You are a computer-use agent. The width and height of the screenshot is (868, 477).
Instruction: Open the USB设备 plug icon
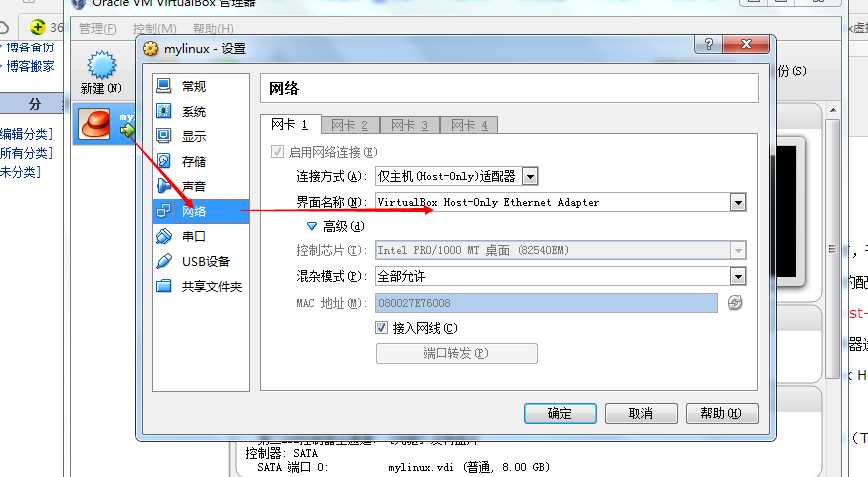(x=164, y=261)
